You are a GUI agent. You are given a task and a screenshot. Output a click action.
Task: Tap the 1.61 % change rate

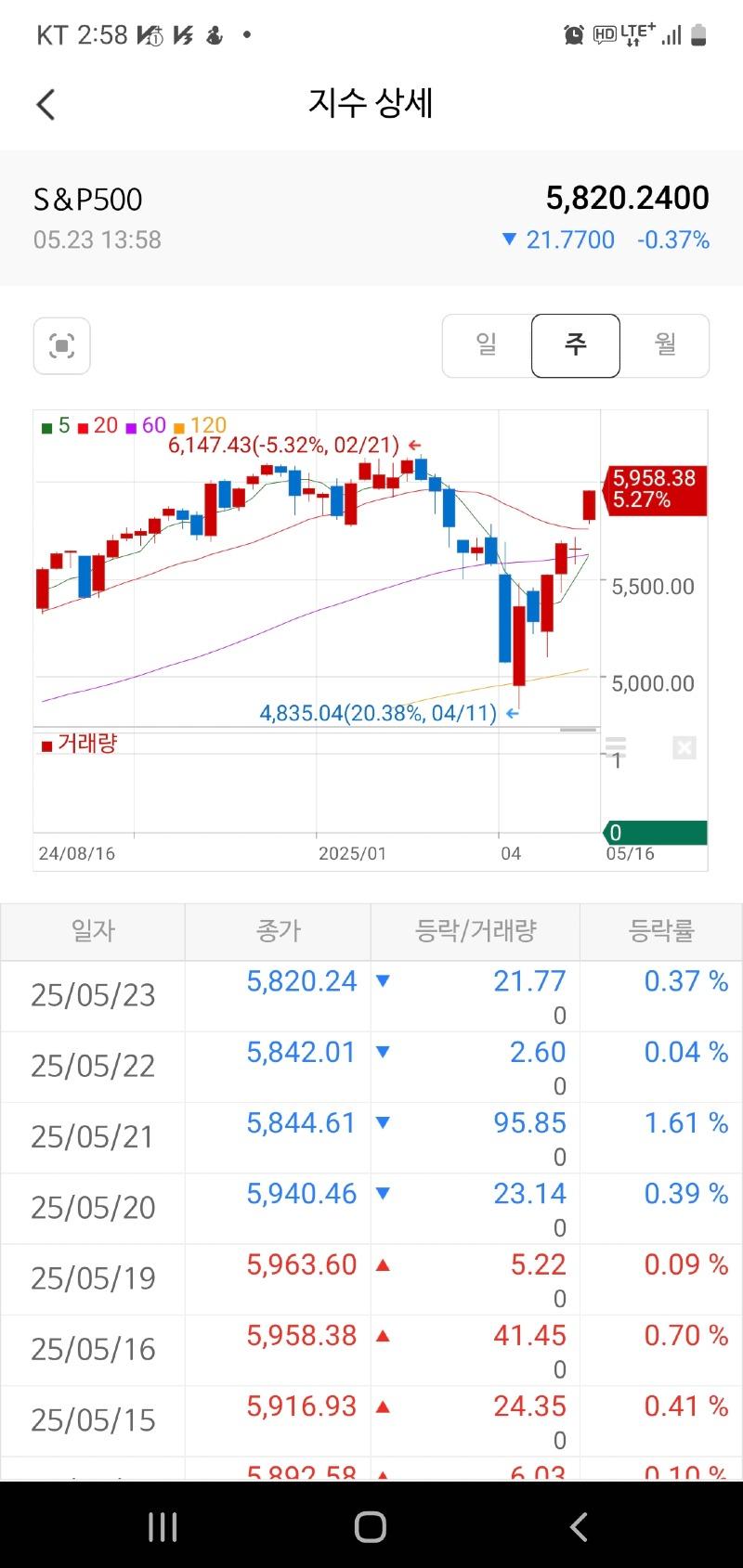pyautogui.click(x=686, y=1123)
